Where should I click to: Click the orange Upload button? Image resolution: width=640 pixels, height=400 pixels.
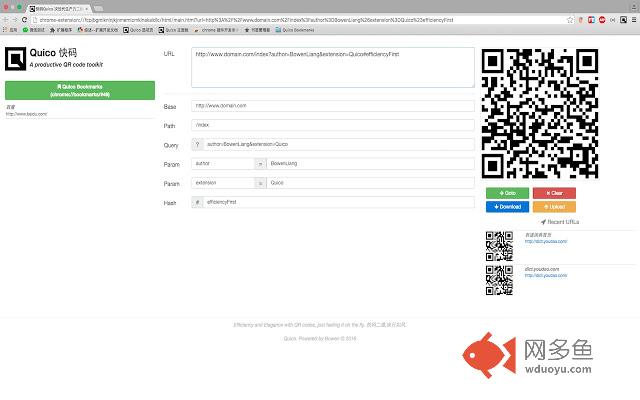point(554,207)
